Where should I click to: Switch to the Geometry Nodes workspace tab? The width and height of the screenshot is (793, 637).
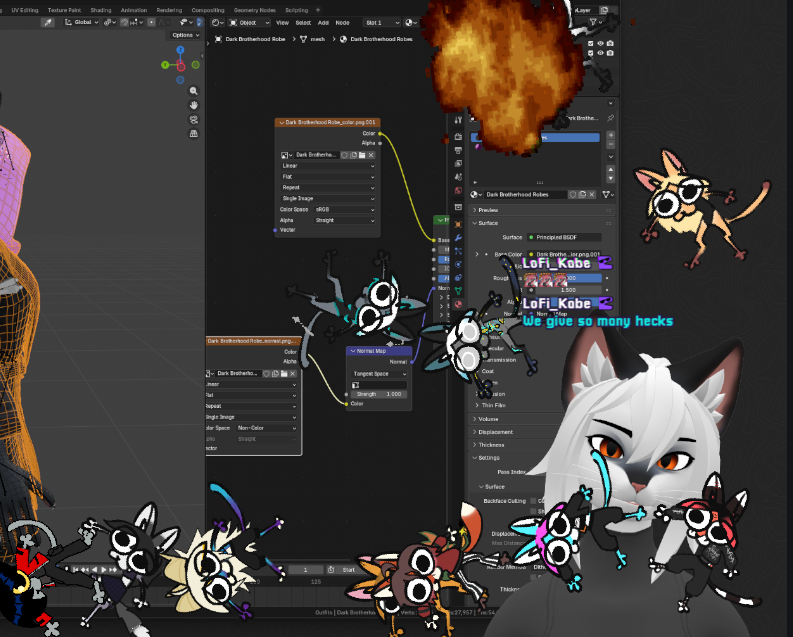[x=253, y=10]
